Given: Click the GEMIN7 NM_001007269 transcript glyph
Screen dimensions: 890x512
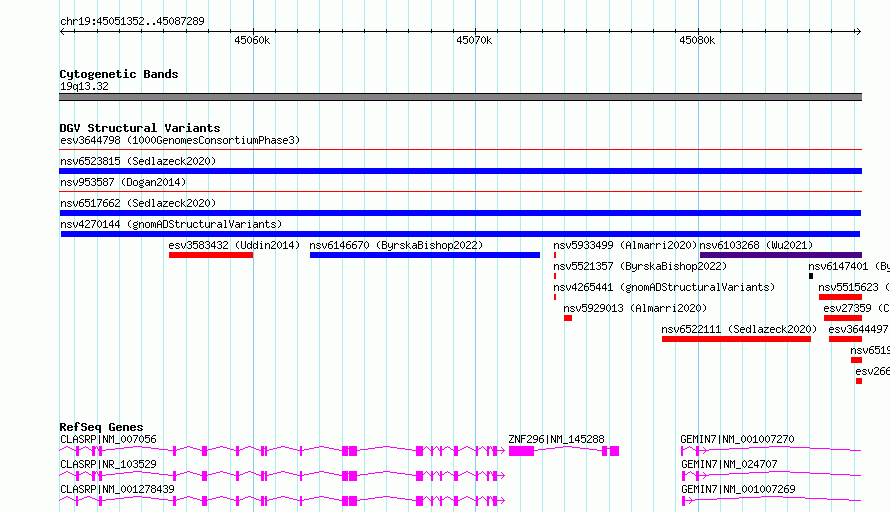Looking at the screenshot, I should click(x=771, y=501).
